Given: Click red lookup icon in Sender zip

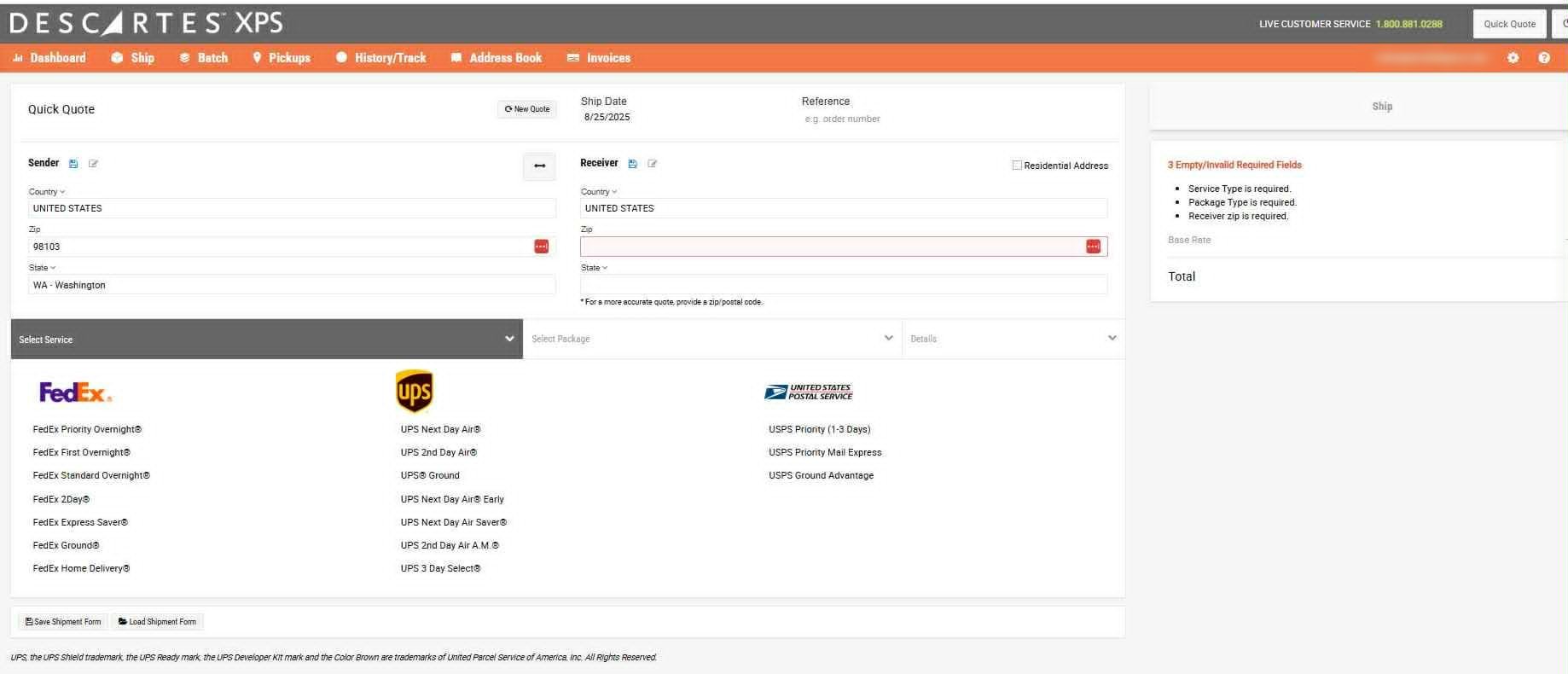Looking at the screenshot, I should (541, 247).
